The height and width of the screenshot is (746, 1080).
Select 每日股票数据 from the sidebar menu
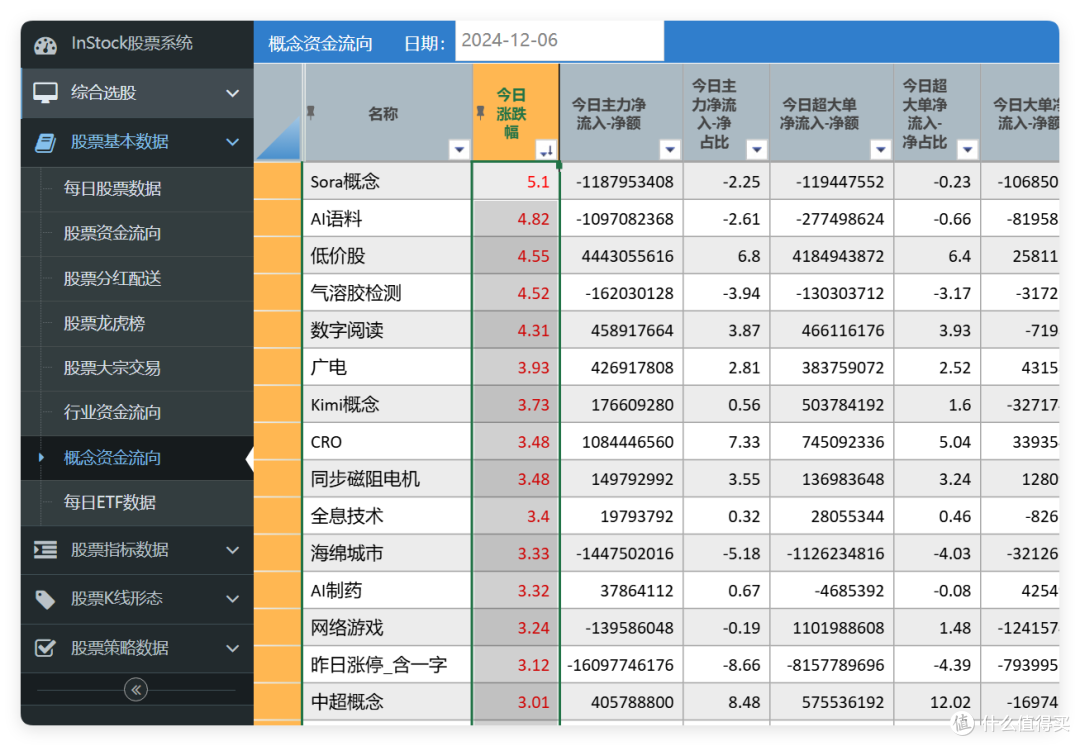(x=108, y=189)
